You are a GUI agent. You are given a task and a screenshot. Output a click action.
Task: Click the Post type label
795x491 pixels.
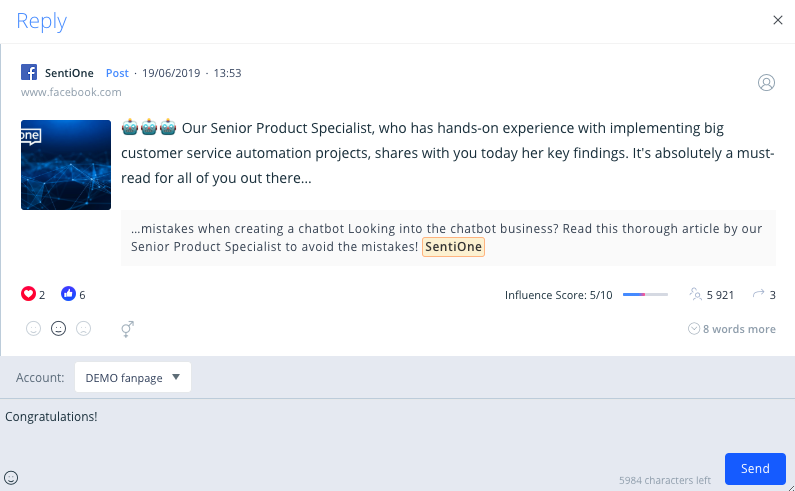[117, 73]
